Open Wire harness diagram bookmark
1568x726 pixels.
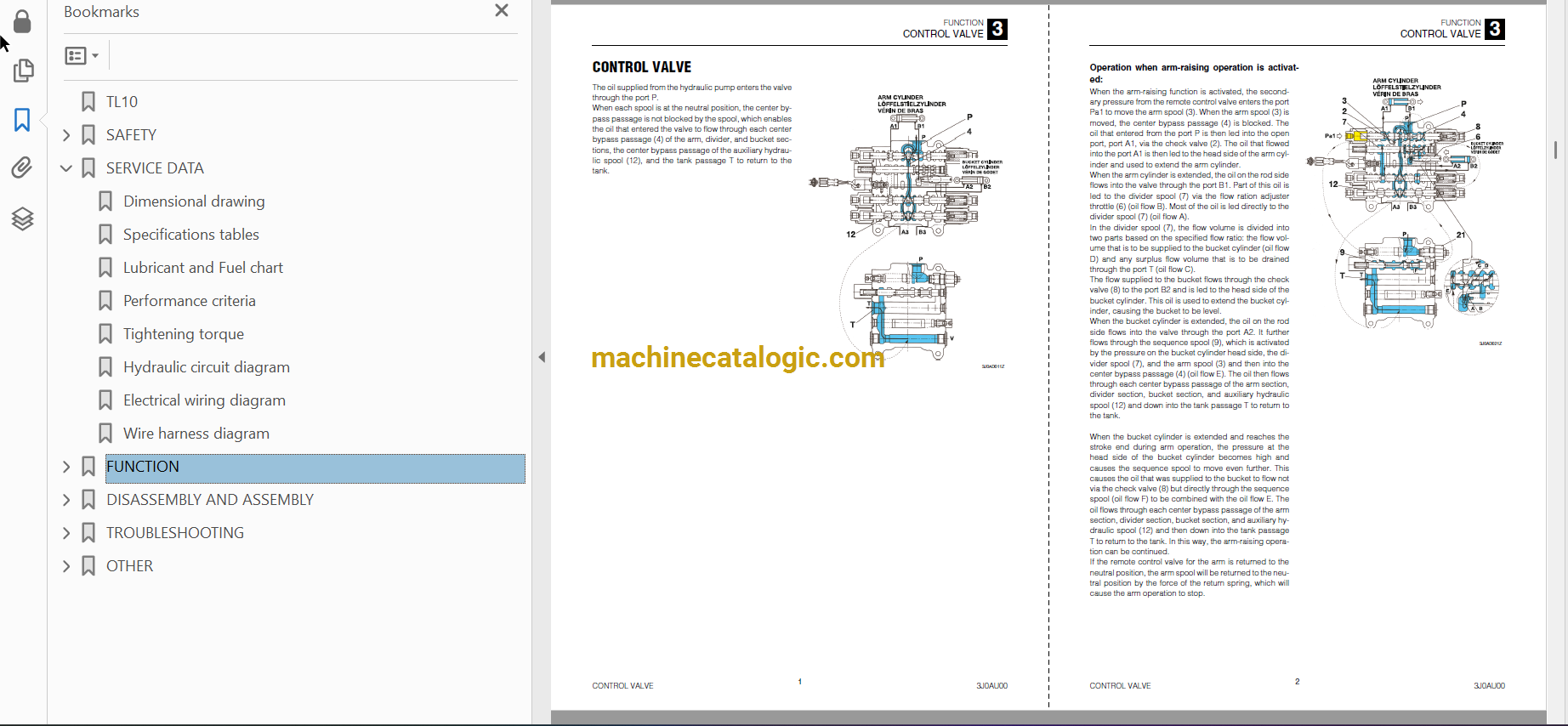196,434
